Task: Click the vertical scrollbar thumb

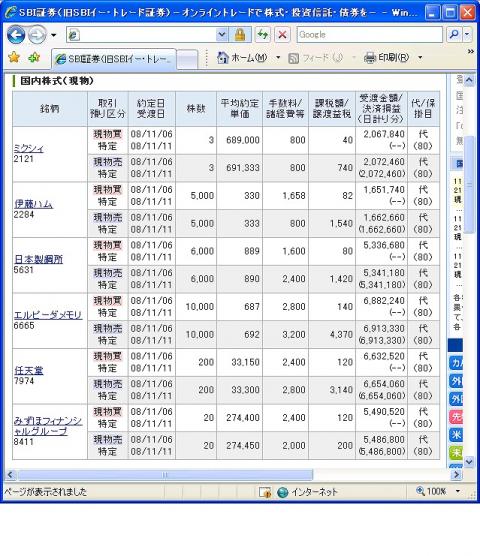Action: pyautogui.click(x=469, y=184)
